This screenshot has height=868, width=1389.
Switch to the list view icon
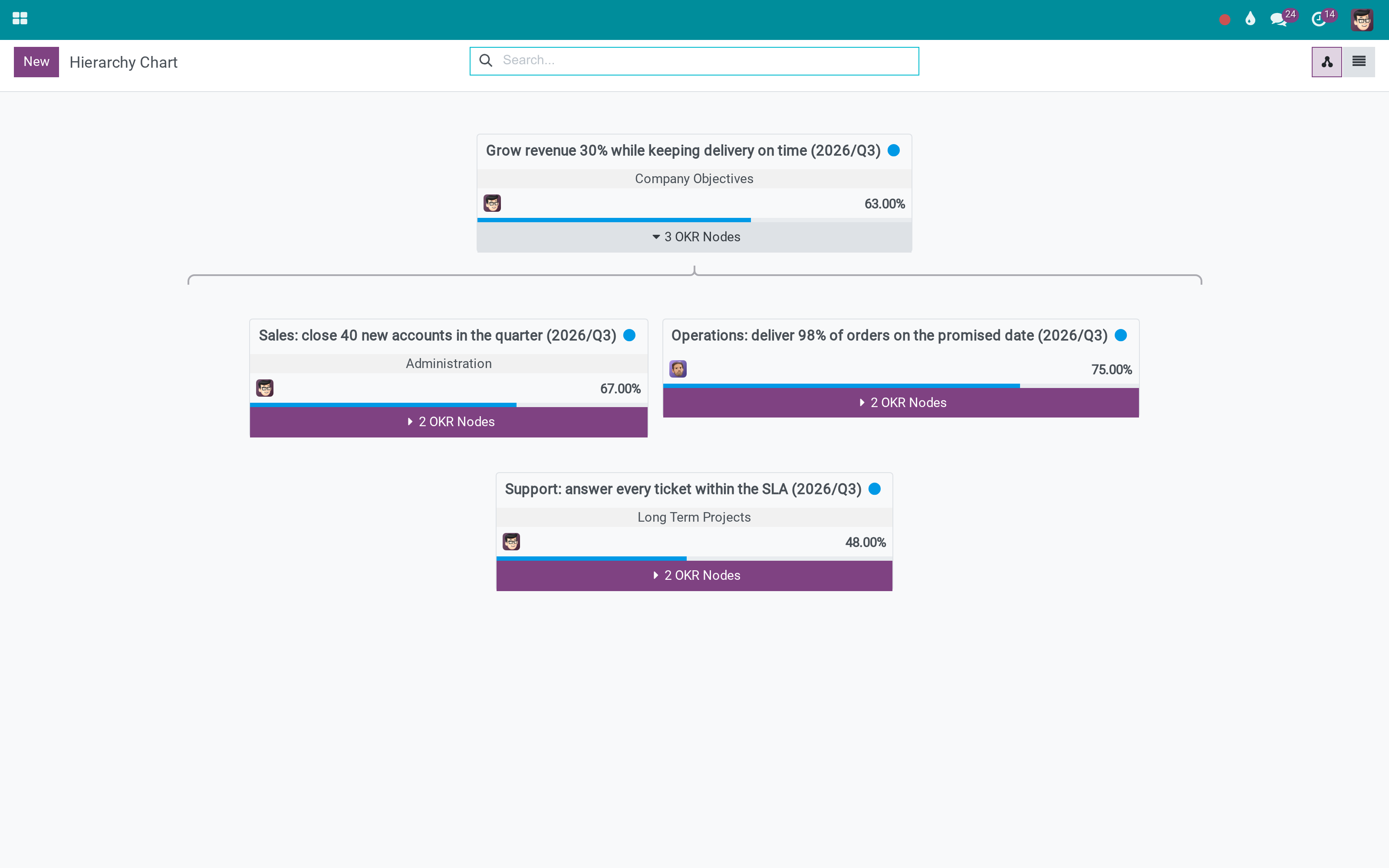[x=1359, y=62]
